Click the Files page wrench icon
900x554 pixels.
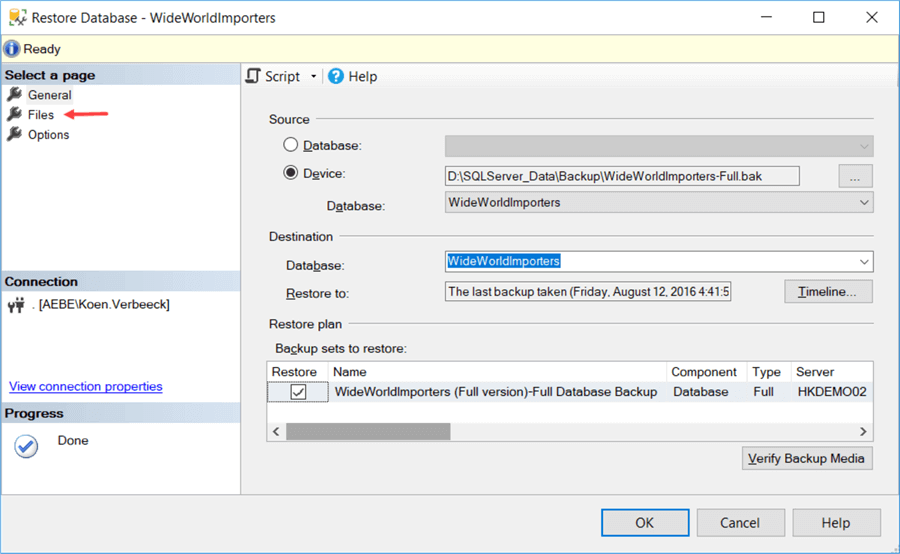pyautogui.click(x=14, y=114)
